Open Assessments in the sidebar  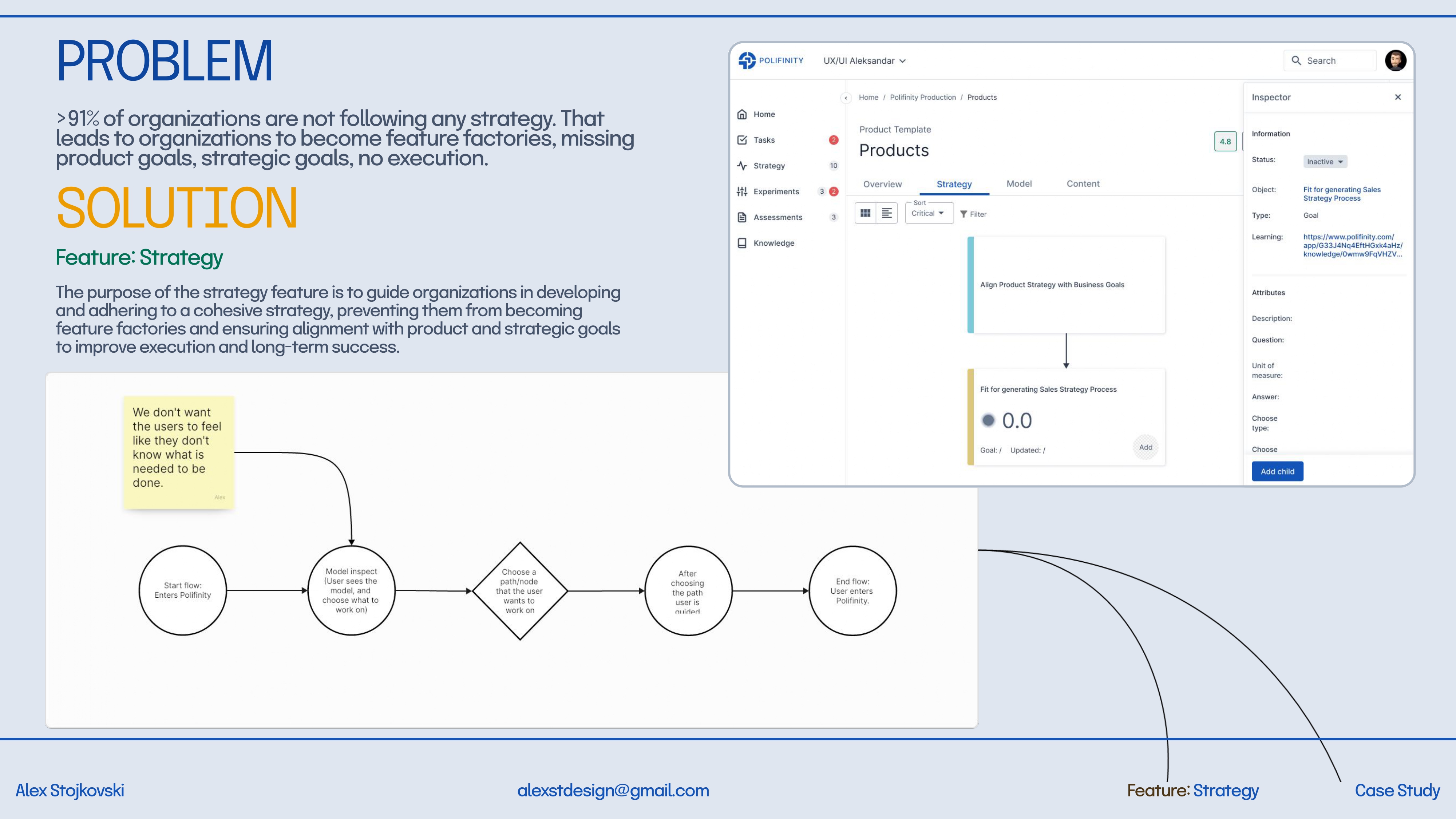click(x=777, y=218)
